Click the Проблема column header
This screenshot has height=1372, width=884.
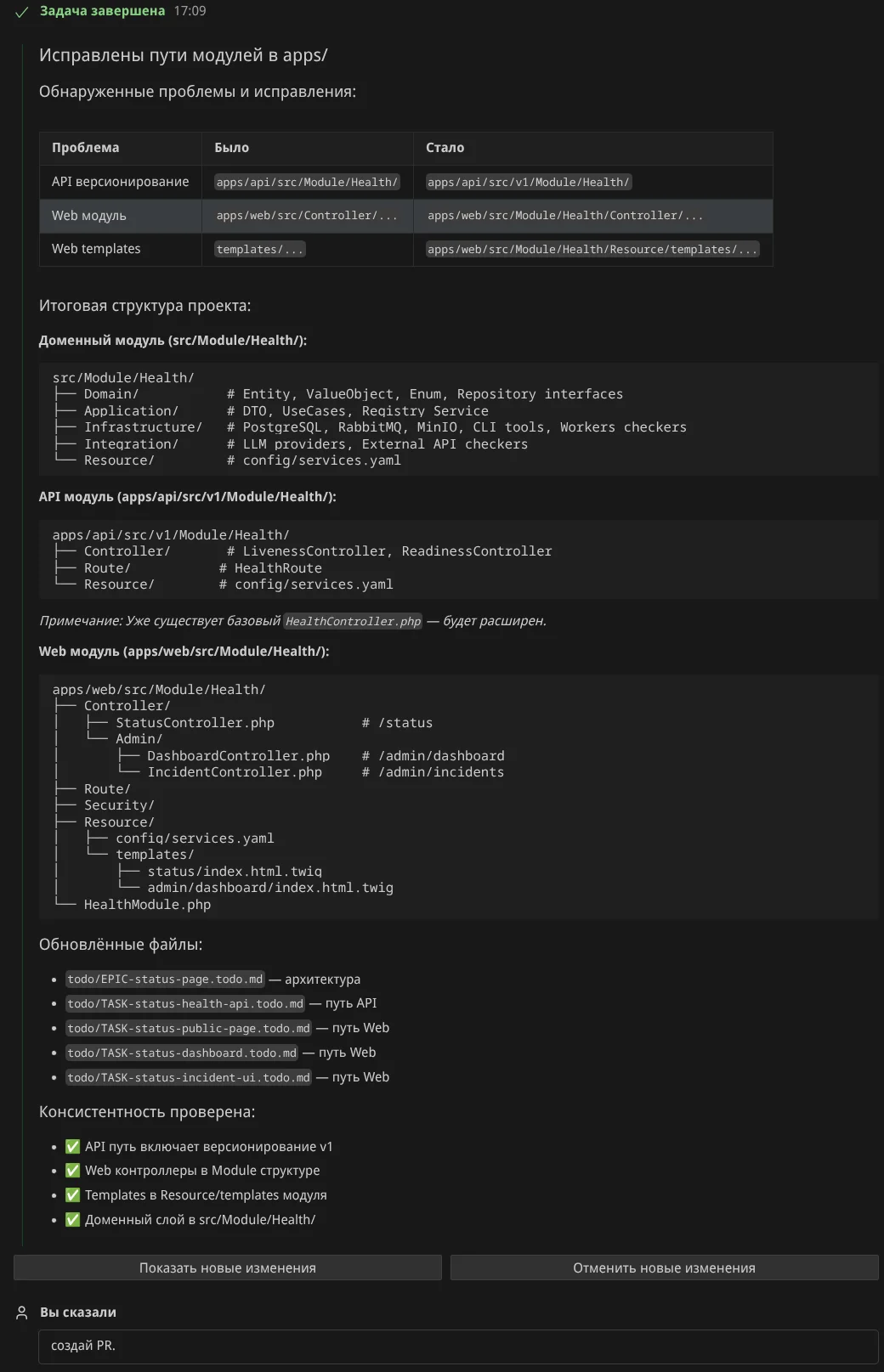[85, 148]
